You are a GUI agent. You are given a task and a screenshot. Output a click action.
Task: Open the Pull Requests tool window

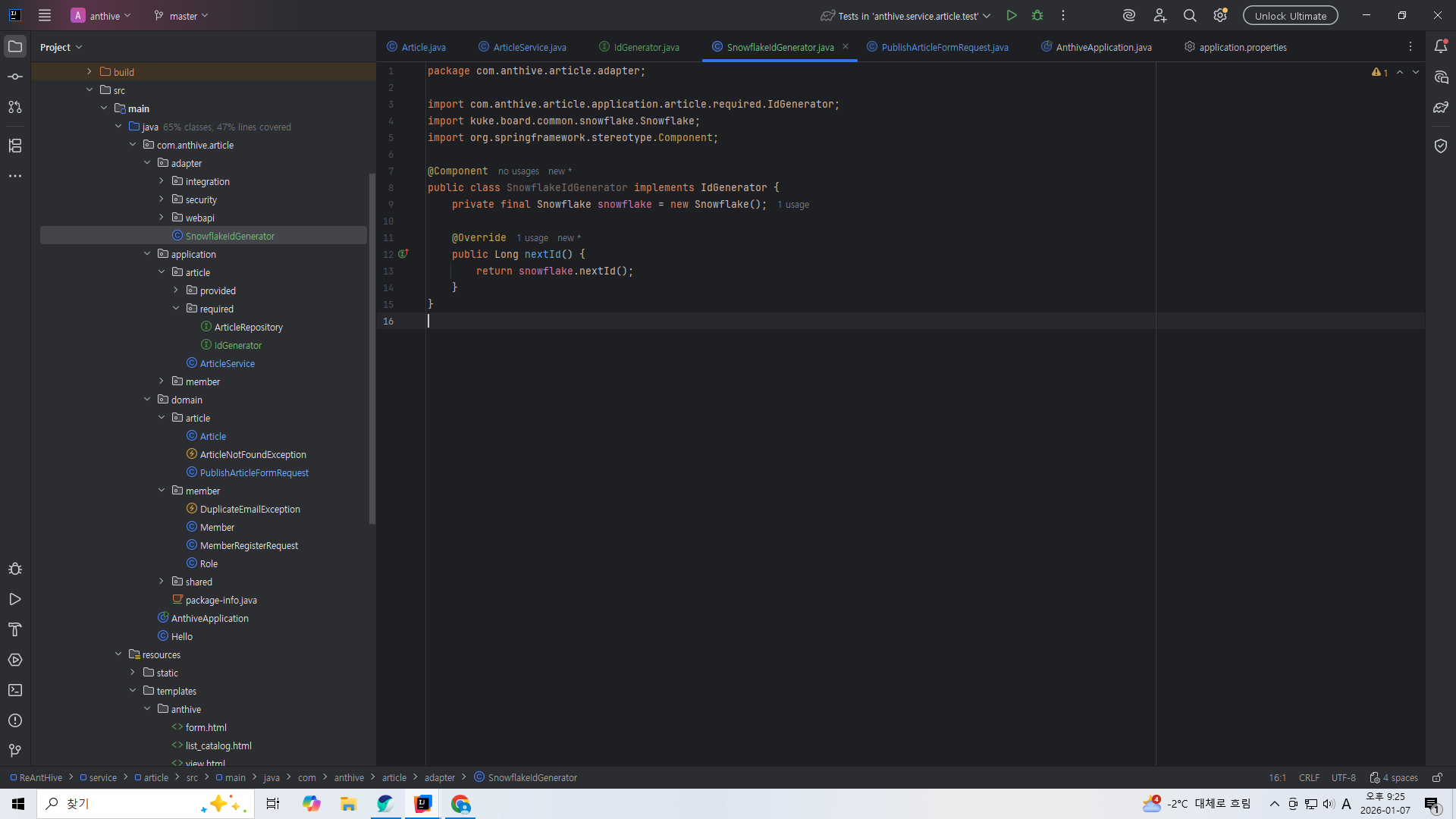15,108
